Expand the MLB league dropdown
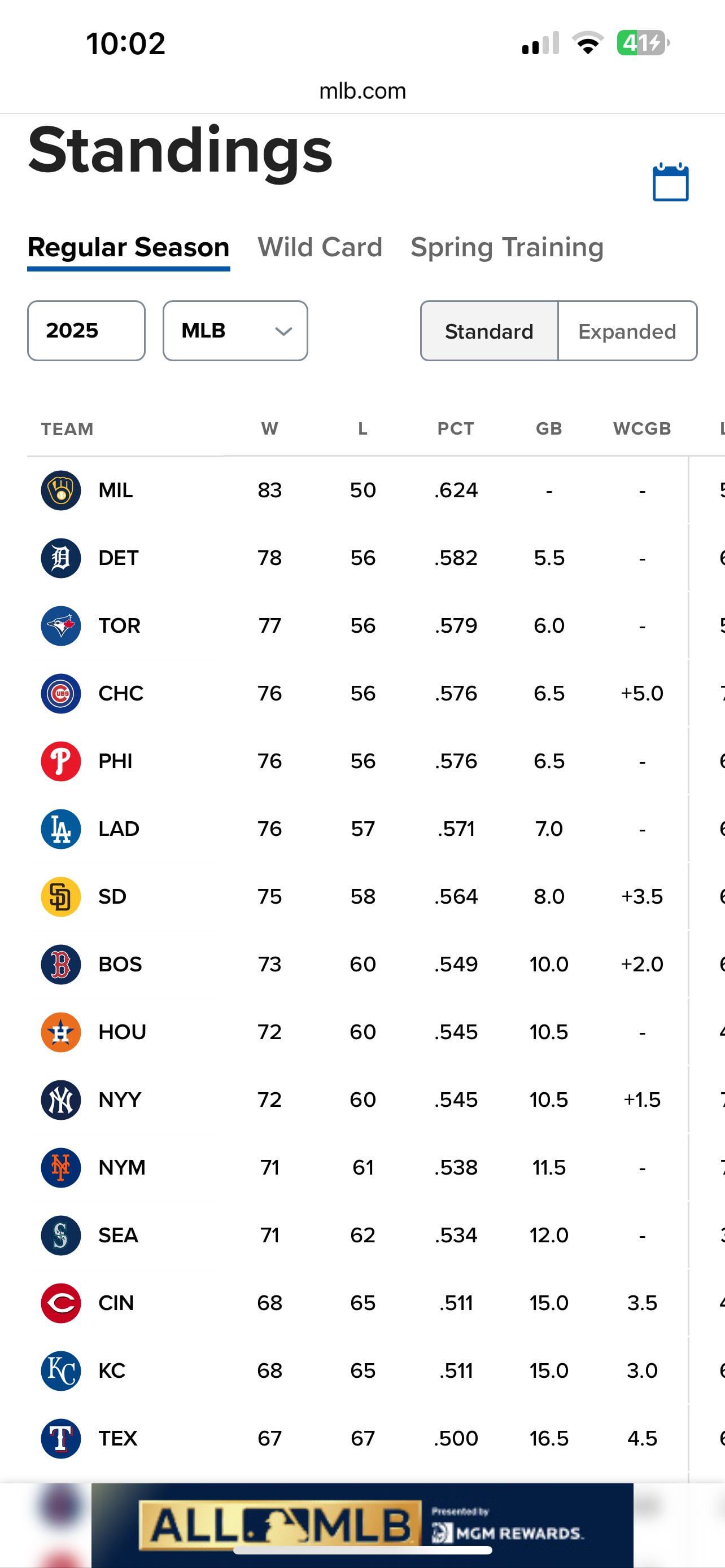The width and height of the screenshot is (725, 1568). coord(235,331)
